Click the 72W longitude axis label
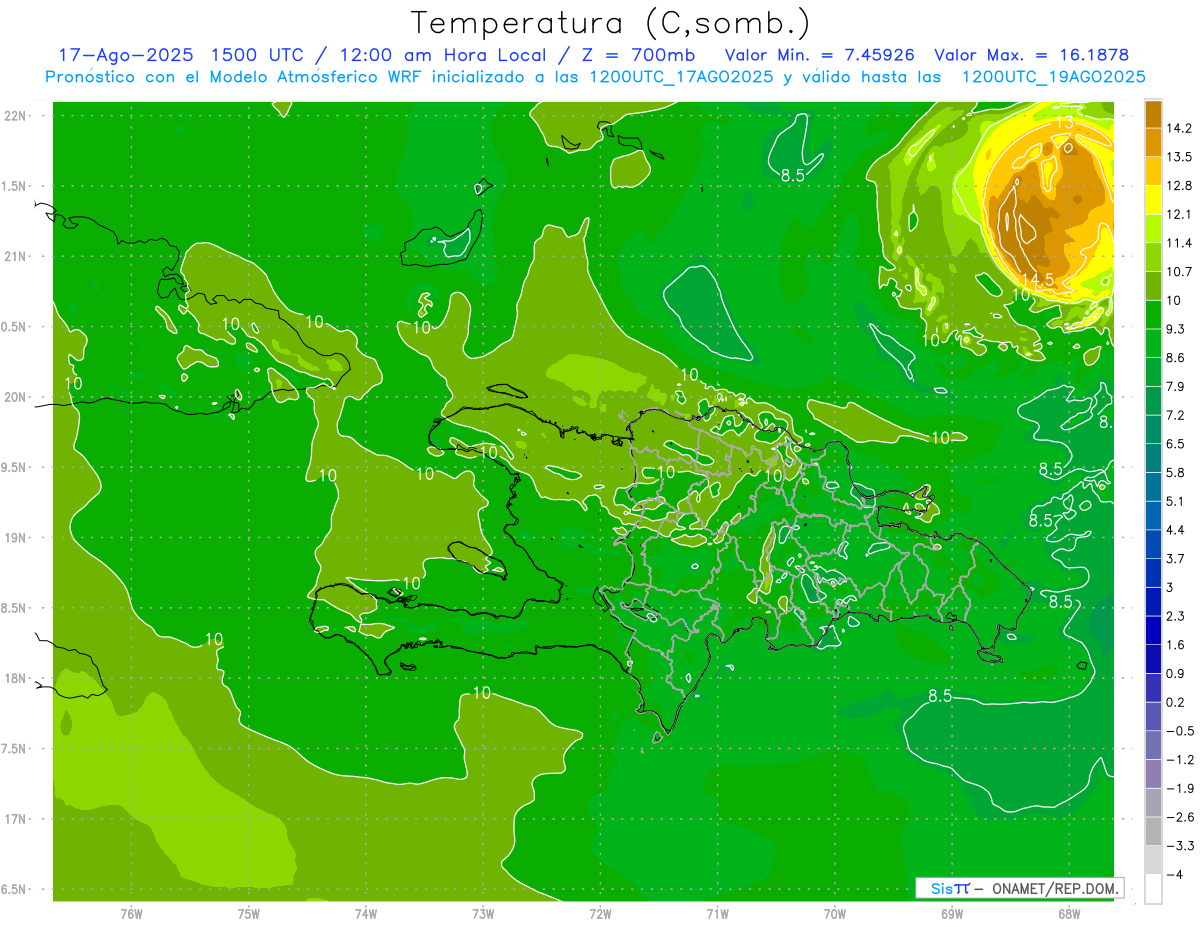 (x=600, y=914)
